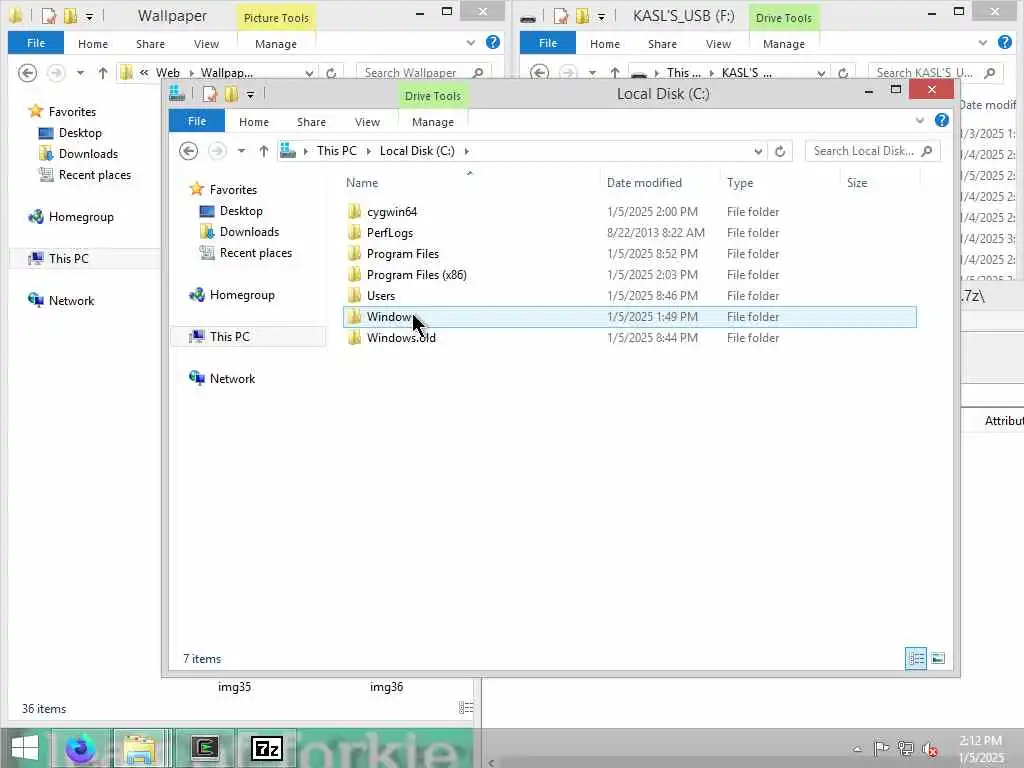Sort by Name column header
1024x768 pixels.
(x=362, y=183)
